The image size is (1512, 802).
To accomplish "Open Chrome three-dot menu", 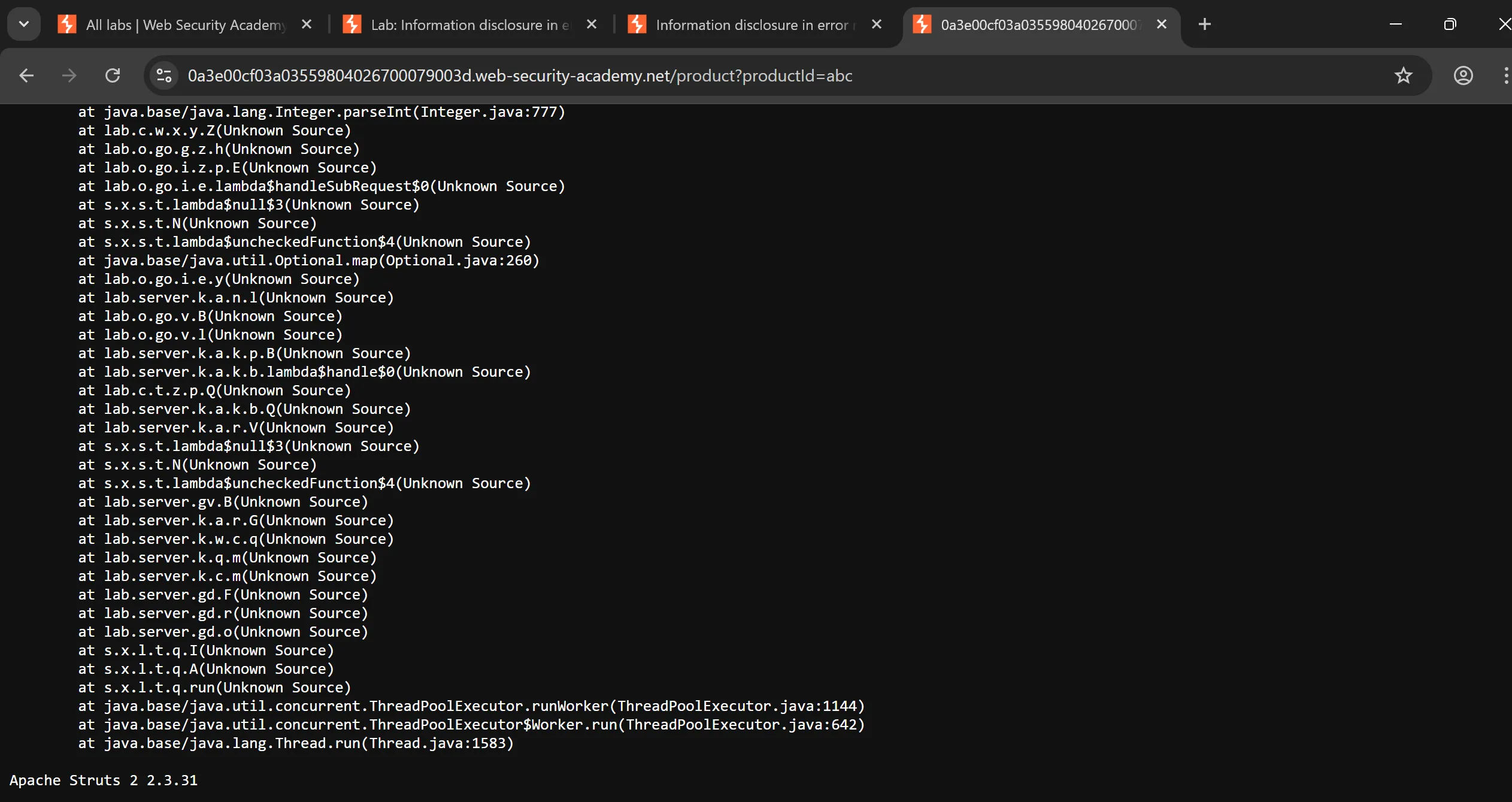I will 1505,75.
